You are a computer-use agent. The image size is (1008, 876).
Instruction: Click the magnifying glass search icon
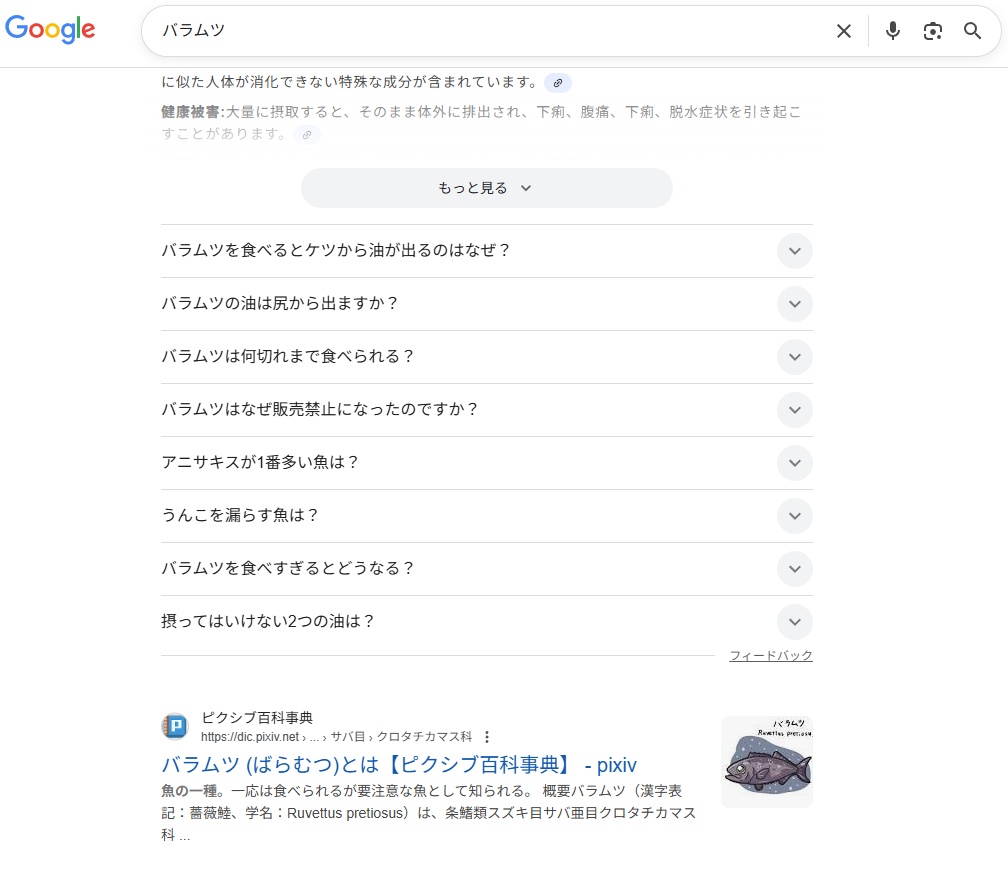tap(973, 31)
